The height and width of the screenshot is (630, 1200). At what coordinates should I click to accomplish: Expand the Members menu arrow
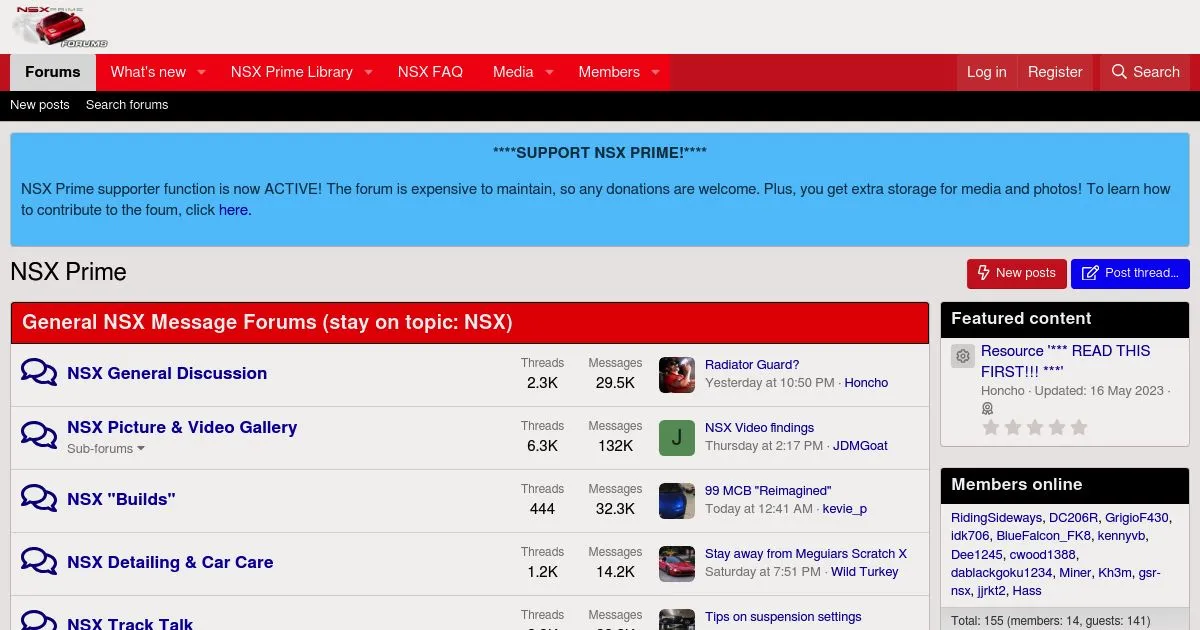(x=655, y=72)
